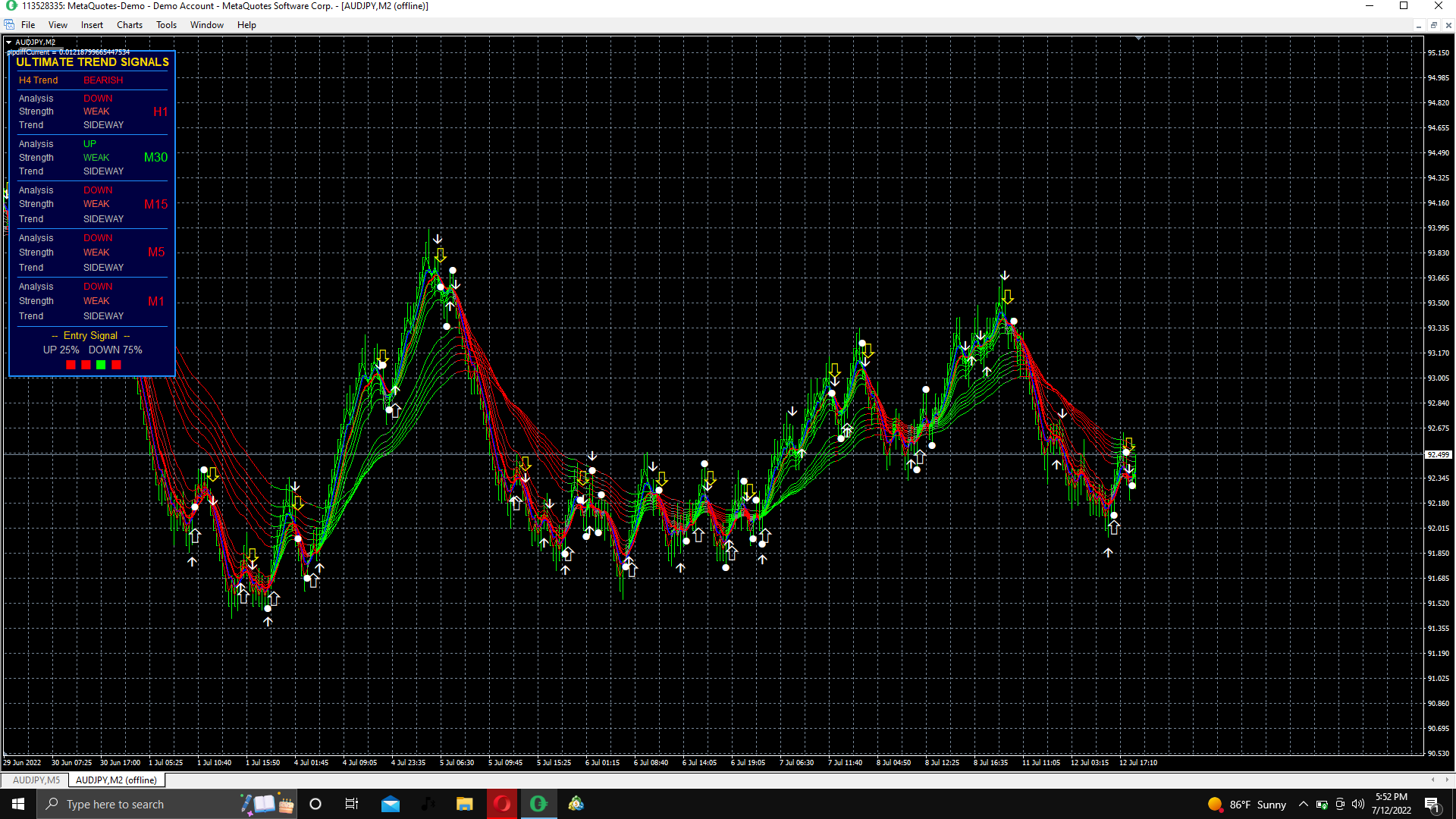The width and height of the screenshot is (1456, 819).
Task: Click the green entry signal square
Action: [x=101, y=366]
